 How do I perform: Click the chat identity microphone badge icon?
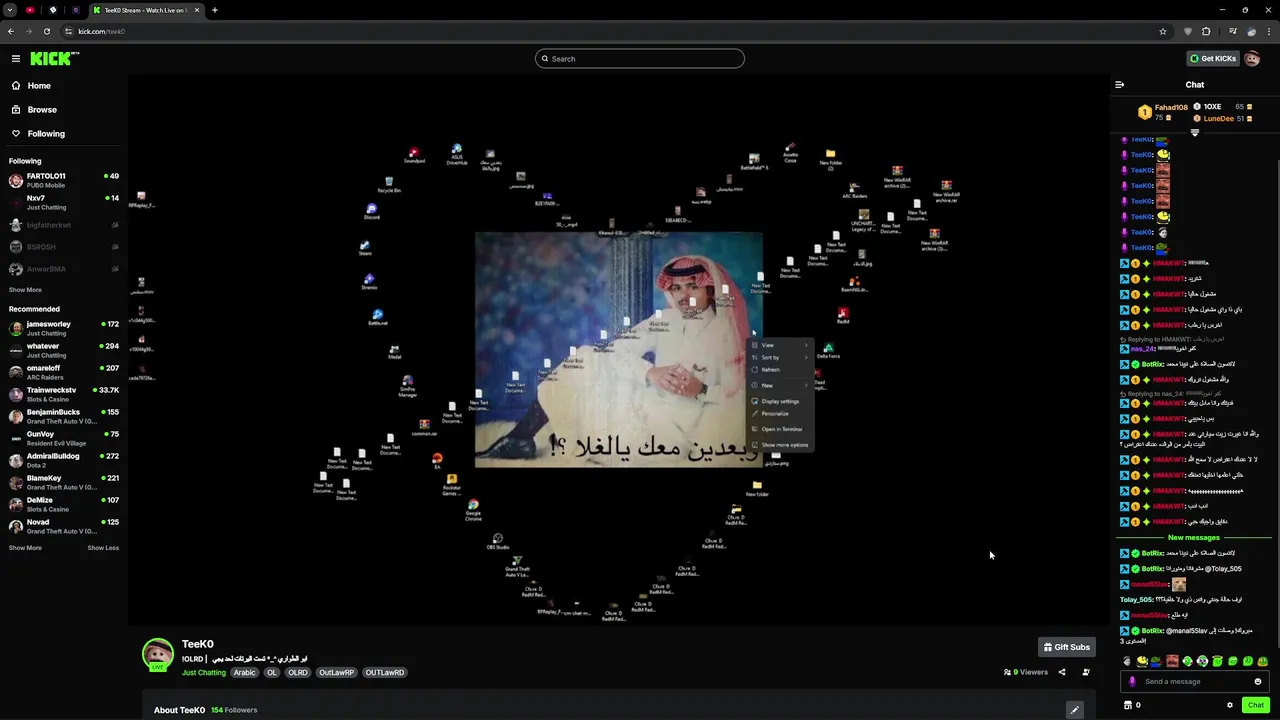(x=1132, y=682)
